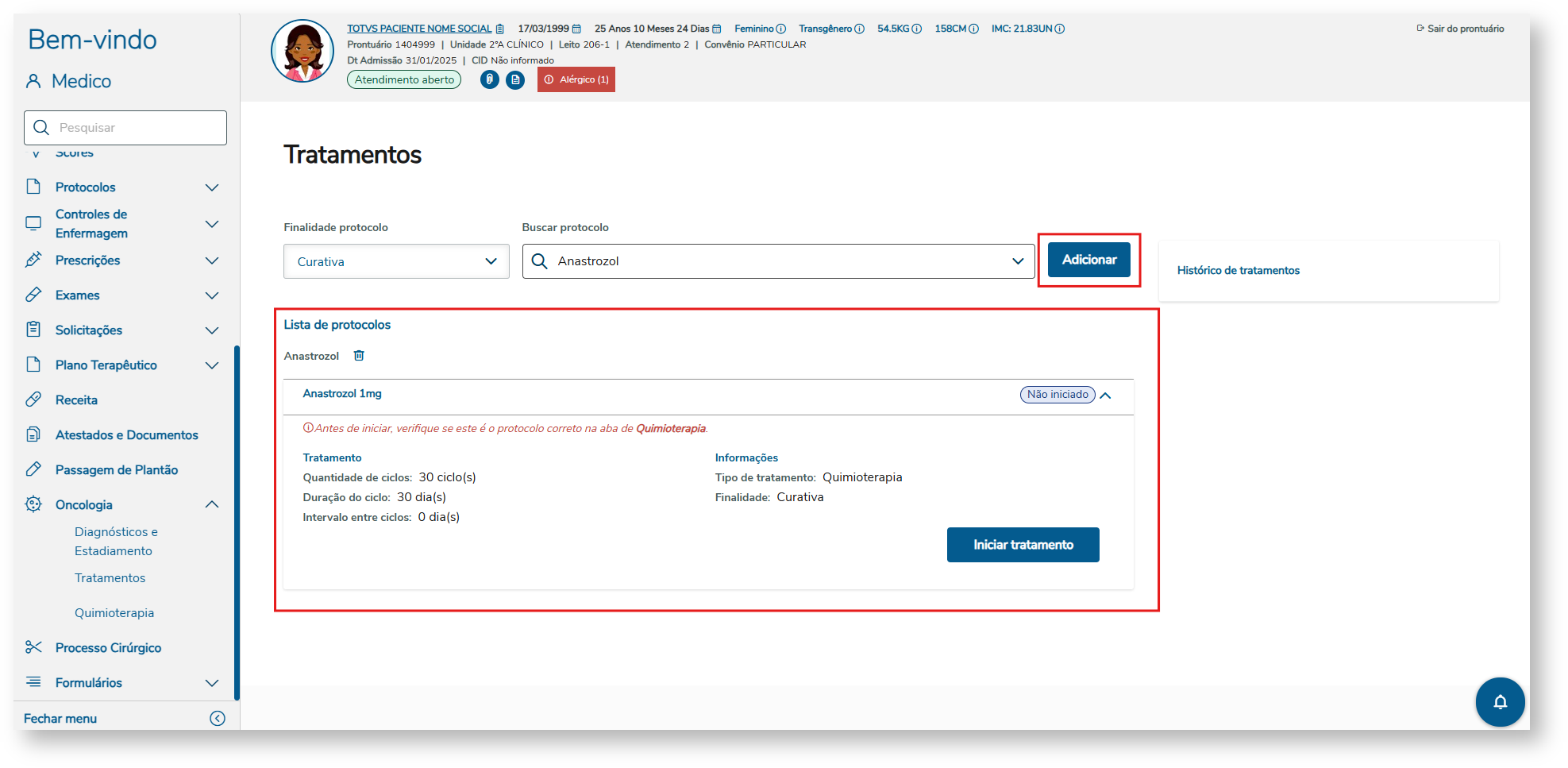
Task: Open Quimioterapia in the sidebar
Action: coord(114,612)
